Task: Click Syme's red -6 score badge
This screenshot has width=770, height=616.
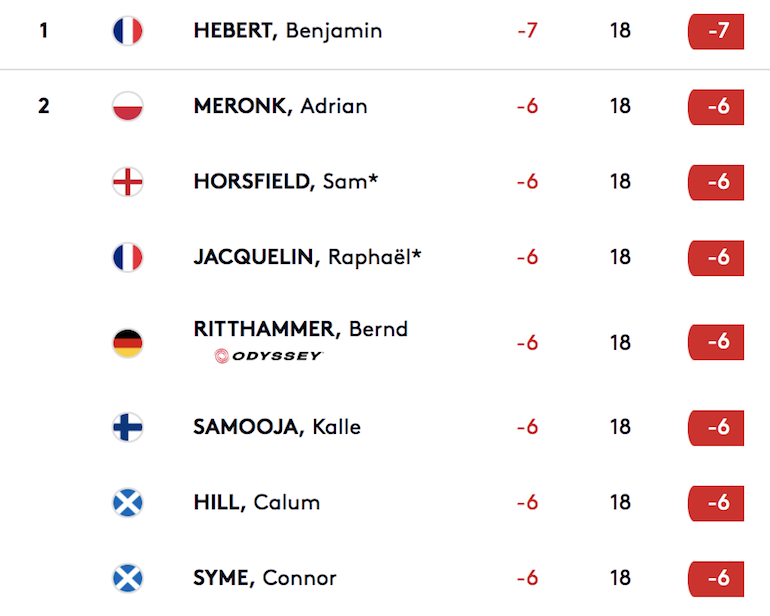Action: point(716,579)
